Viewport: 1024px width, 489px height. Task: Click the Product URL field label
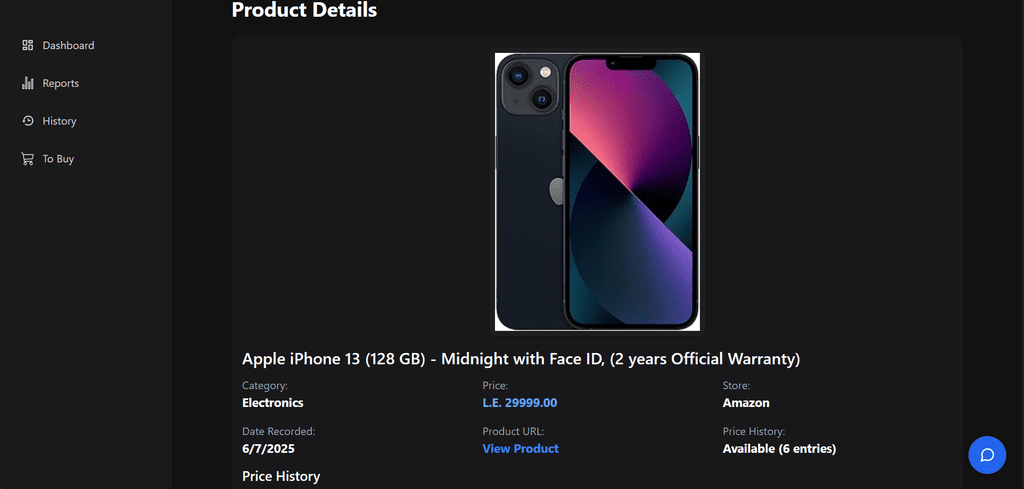[x=513, y=431]
